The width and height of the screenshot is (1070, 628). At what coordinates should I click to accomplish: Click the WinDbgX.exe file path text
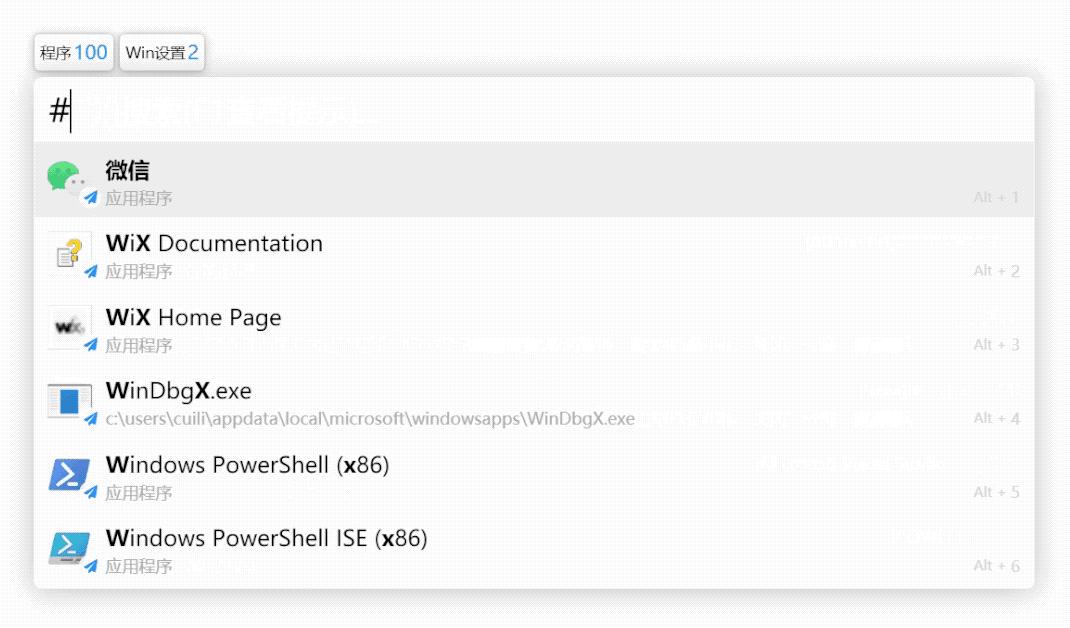(370, 419)
